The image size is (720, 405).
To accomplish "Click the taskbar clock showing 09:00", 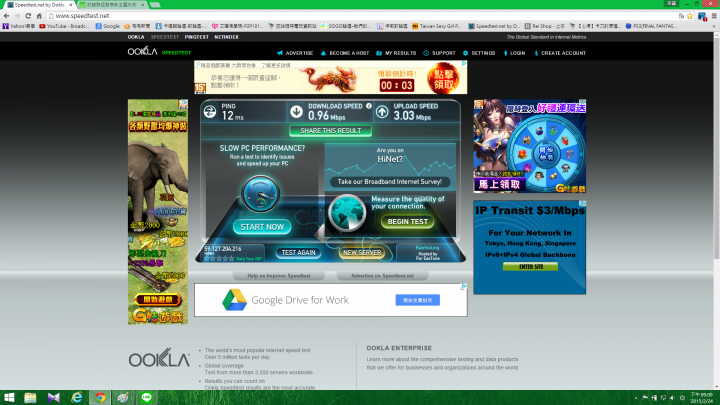I will pyautogui.click(x=702, y=398).
